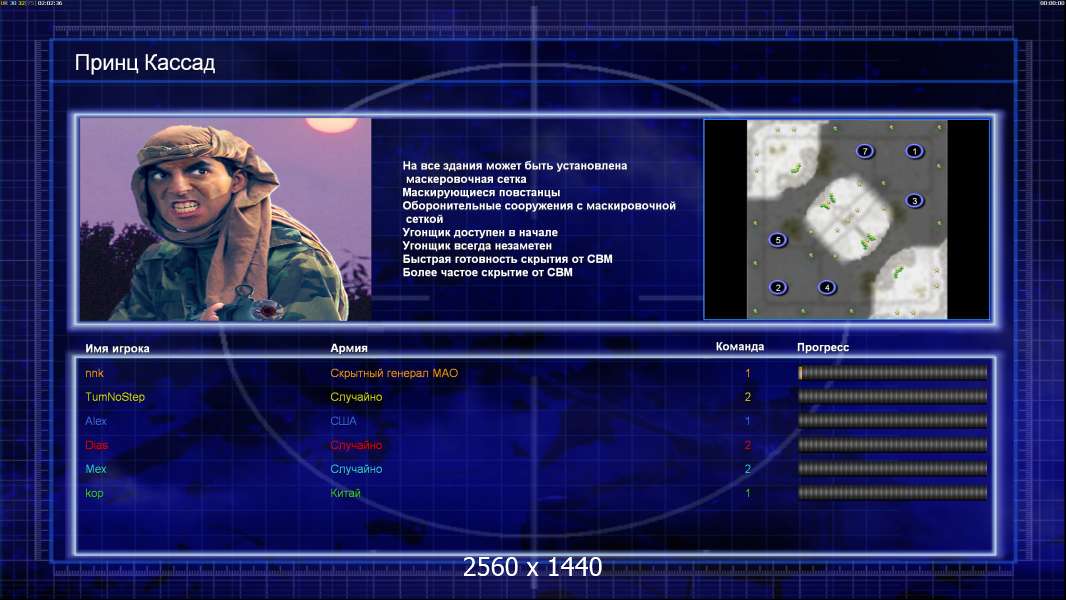1066x600 pixels.
Task: Click the kop loading progress bar
Action: (x=893, y=493)
